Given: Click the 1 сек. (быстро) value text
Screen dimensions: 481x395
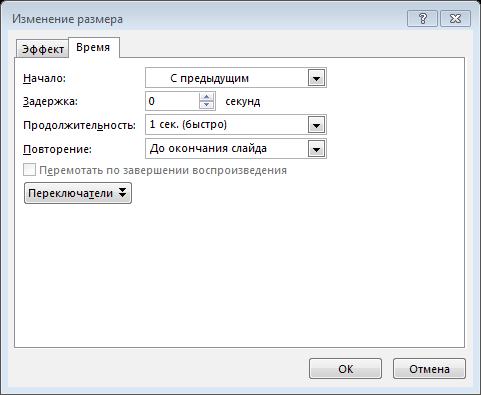Looking at the screenshot, I should click(188, 125).
